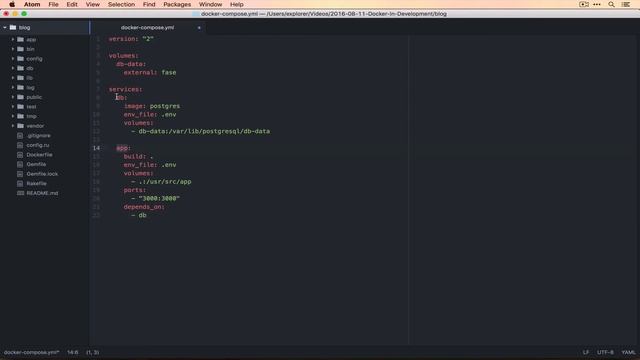Open the Window menu

[210, 4]
